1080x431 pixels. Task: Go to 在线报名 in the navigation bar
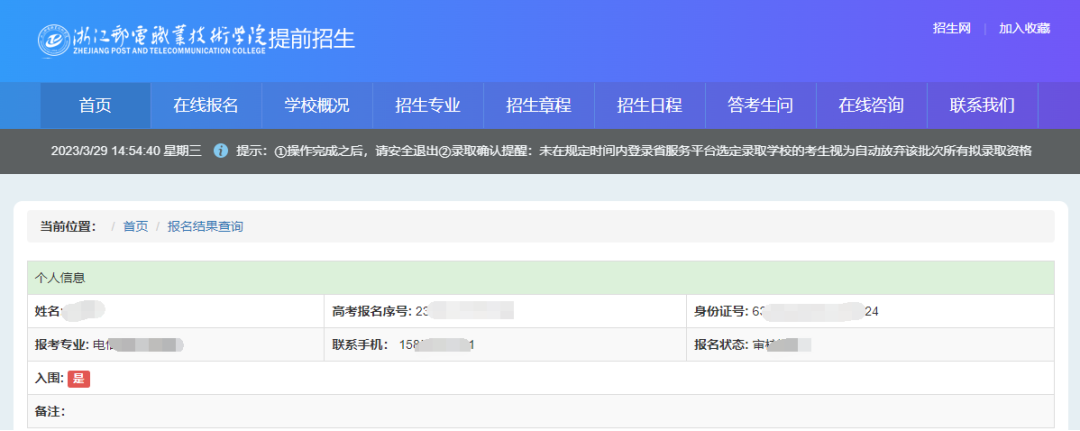(x=206, y=106)
